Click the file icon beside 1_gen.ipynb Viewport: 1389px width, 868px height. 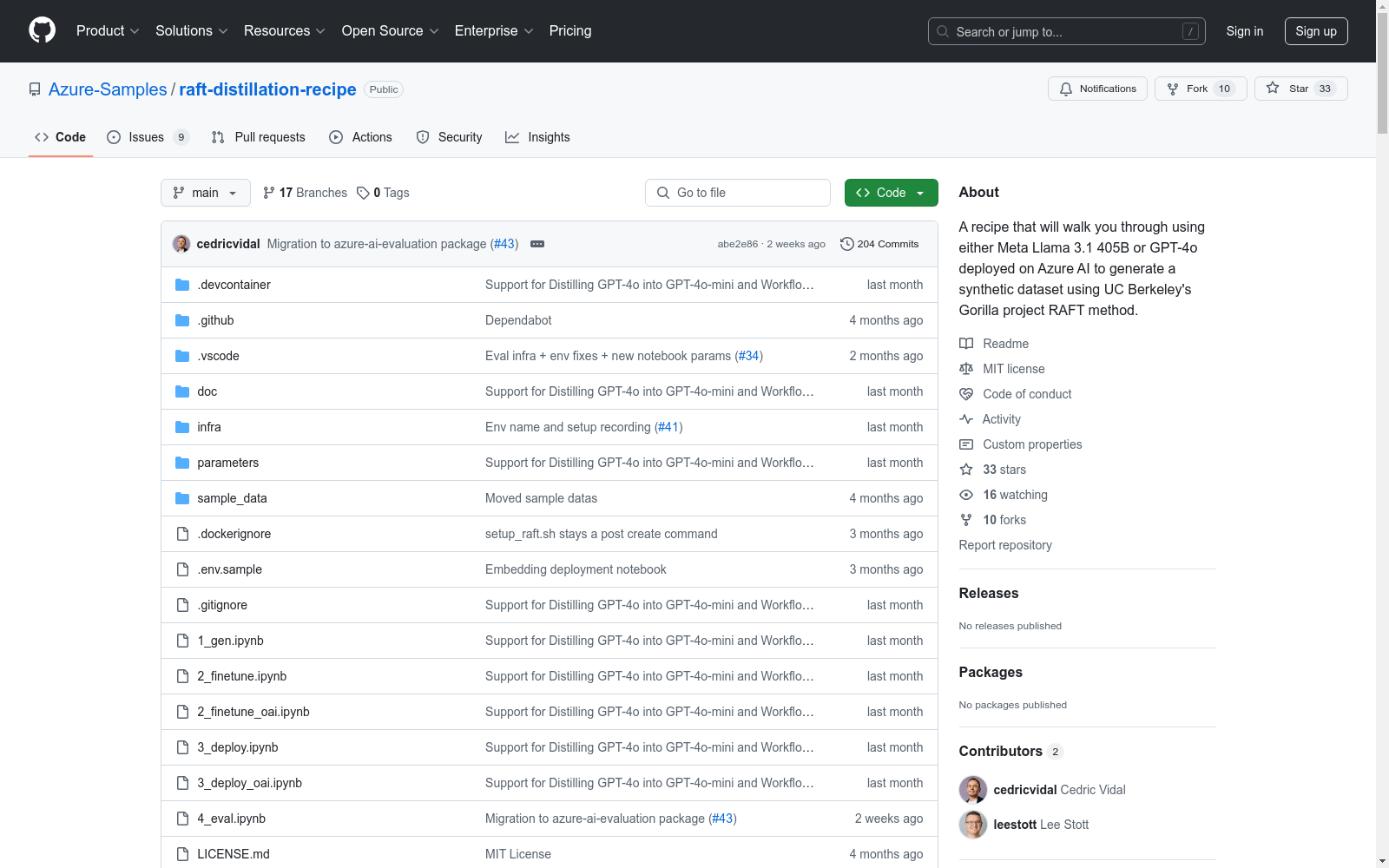pos(182,641)
